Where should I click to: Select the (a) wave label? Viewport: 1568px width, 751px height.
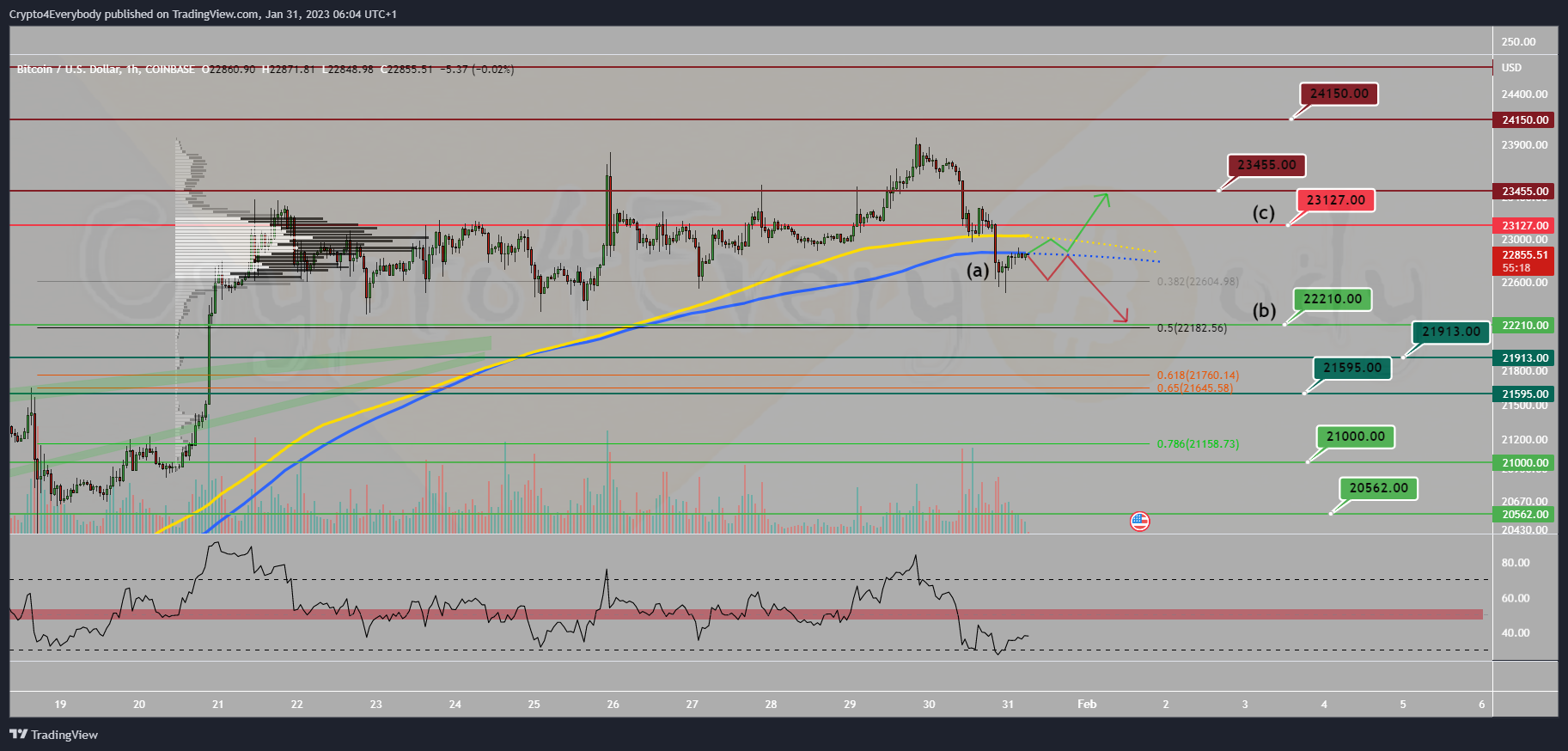pos(978,271)
